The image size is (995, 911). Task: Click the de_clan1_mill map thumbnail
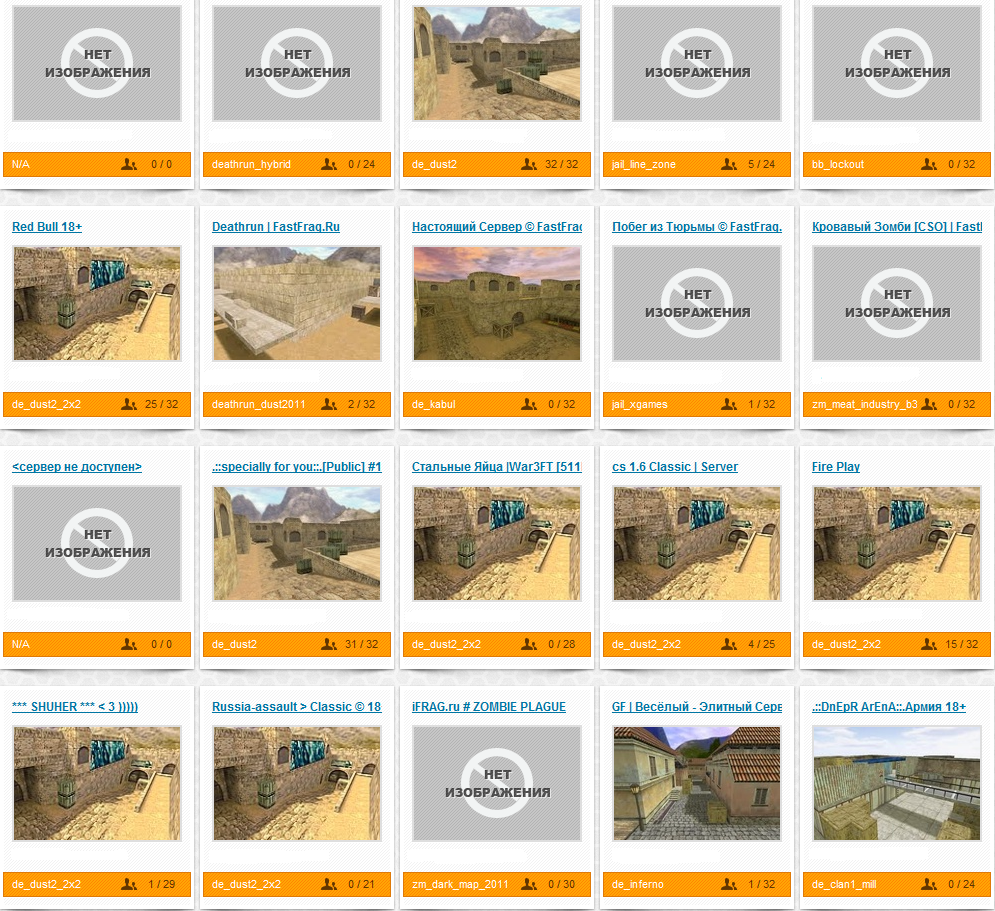(x=897, y=783)
